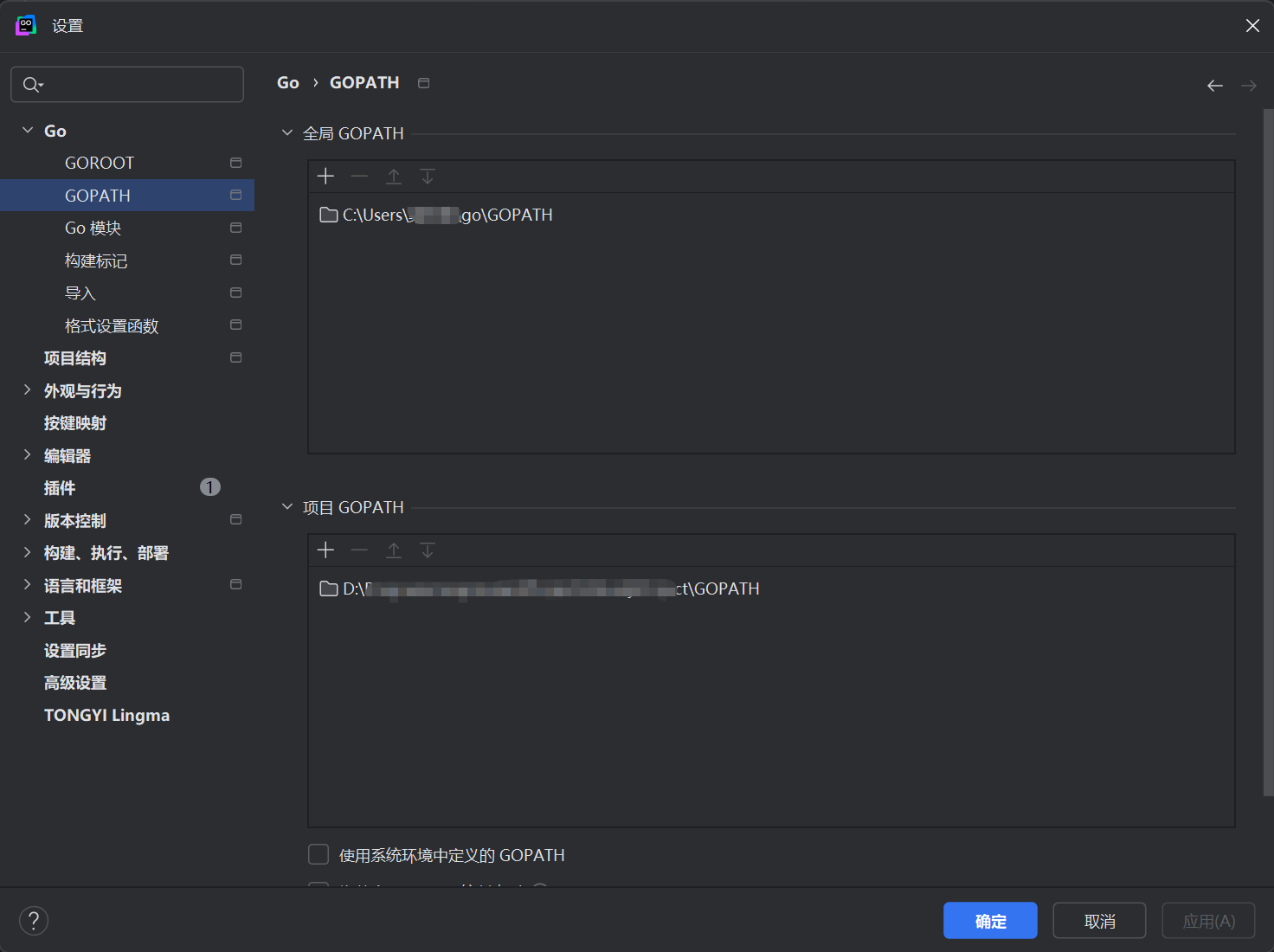1274x952 pixels.
Task: Click move down arrow in 全局 GOPATH toolbar
Action: [428, 177]
